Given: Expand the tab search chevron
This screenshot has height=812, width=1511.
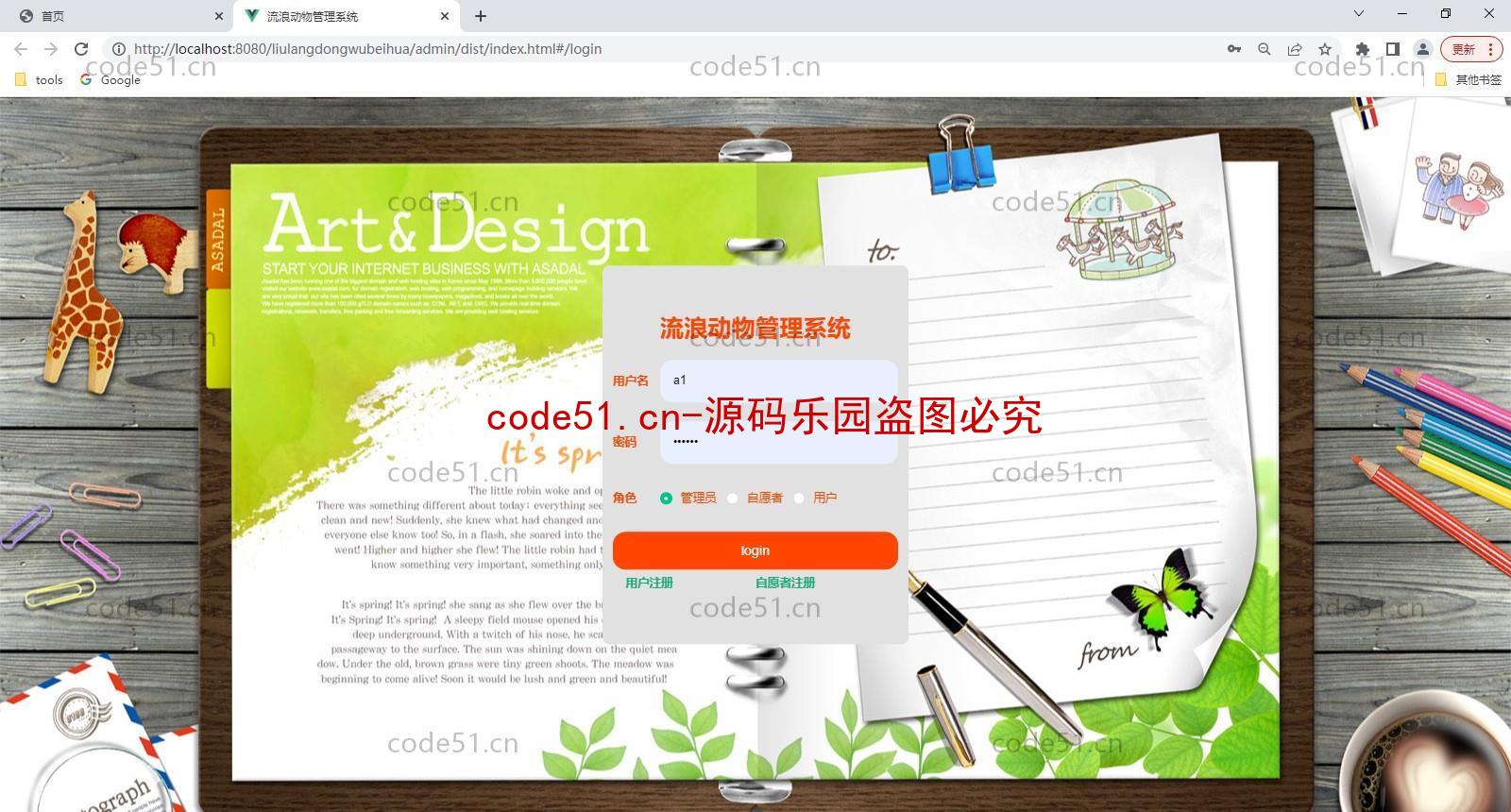Looking at the screenshot, I should point(1359,14).
